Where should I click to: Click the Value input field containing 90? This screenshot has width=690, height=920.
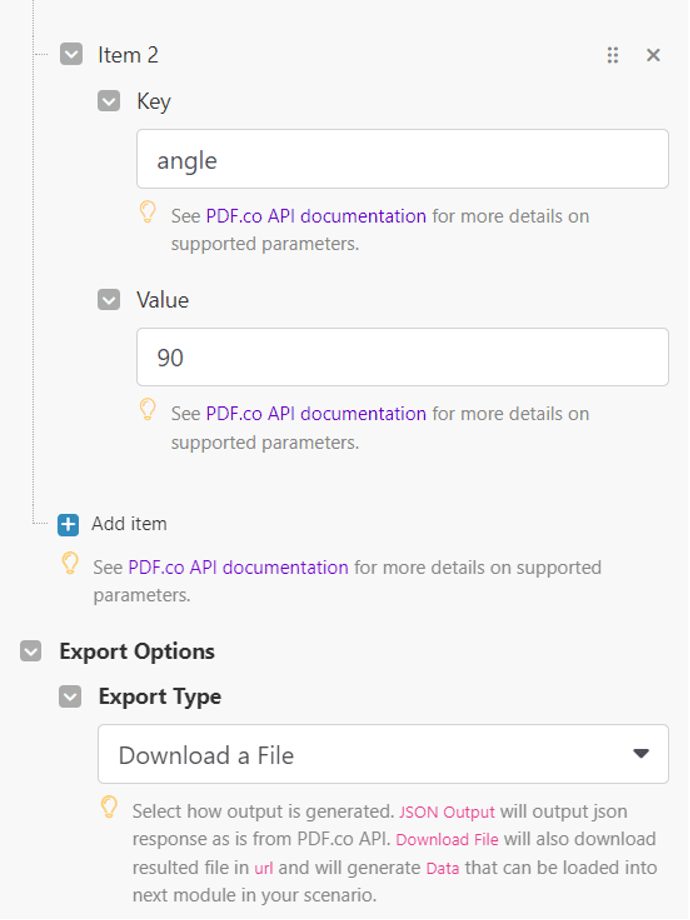click(x=402, y=357)
